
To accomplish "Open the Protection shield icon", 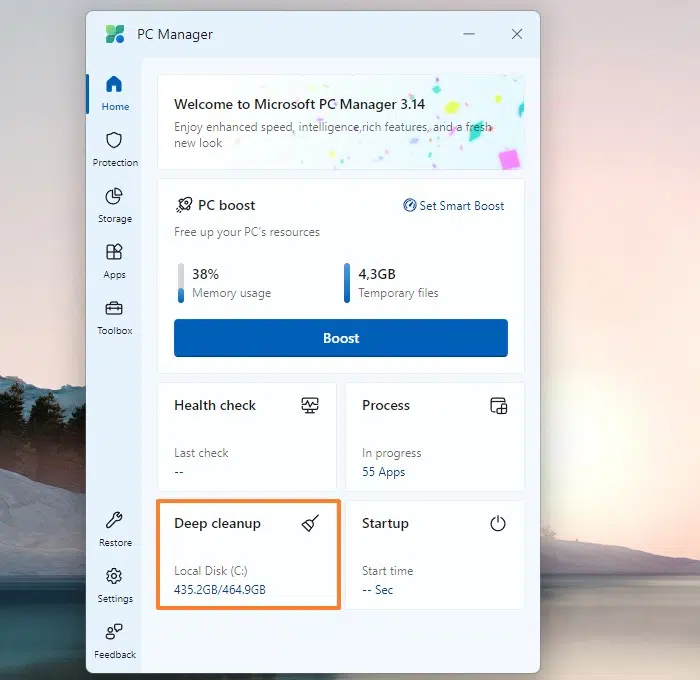I will tap(114, 140).
